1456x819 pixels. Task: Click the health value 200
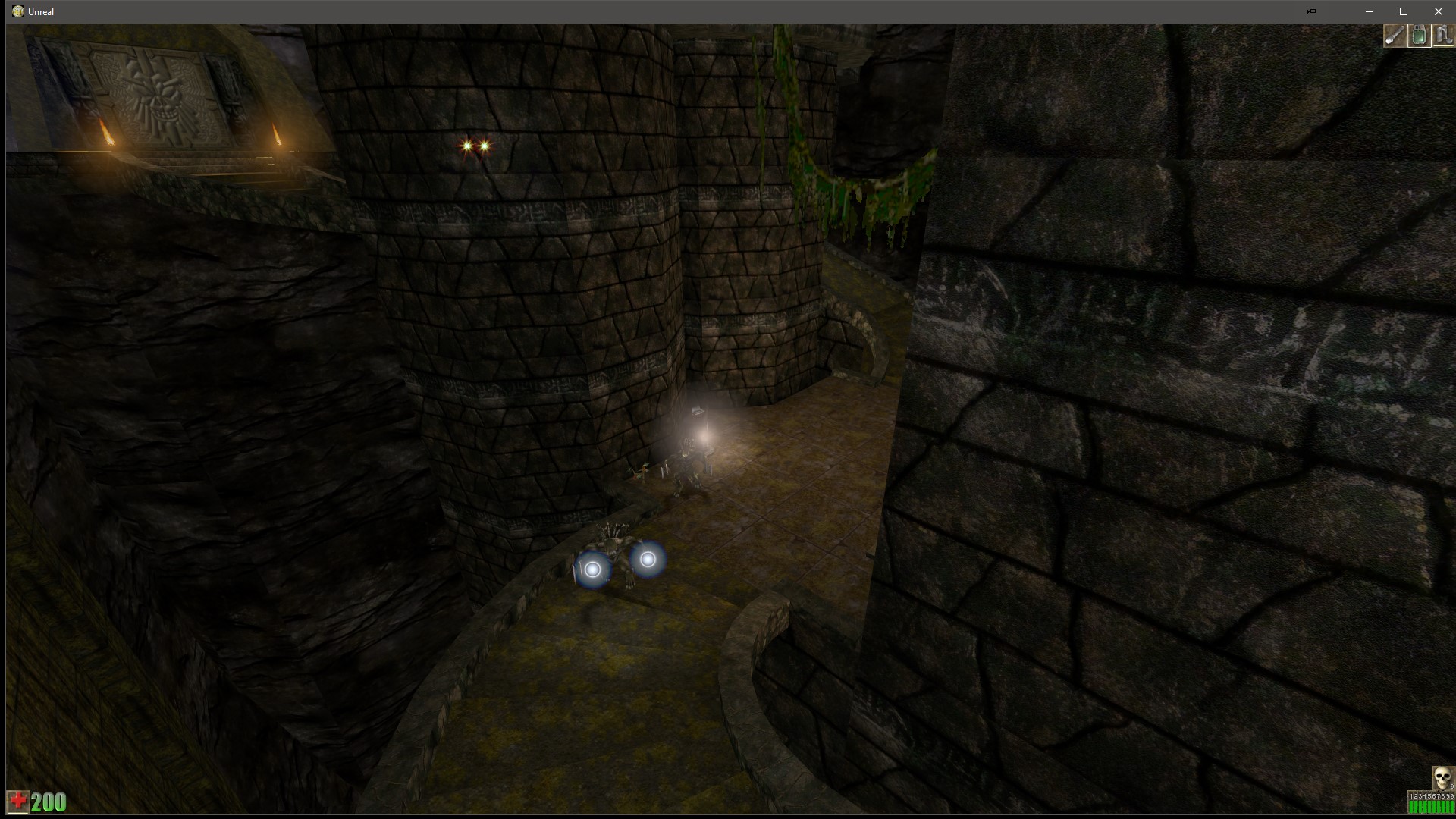pyautogui.click(x=49, y=802)
